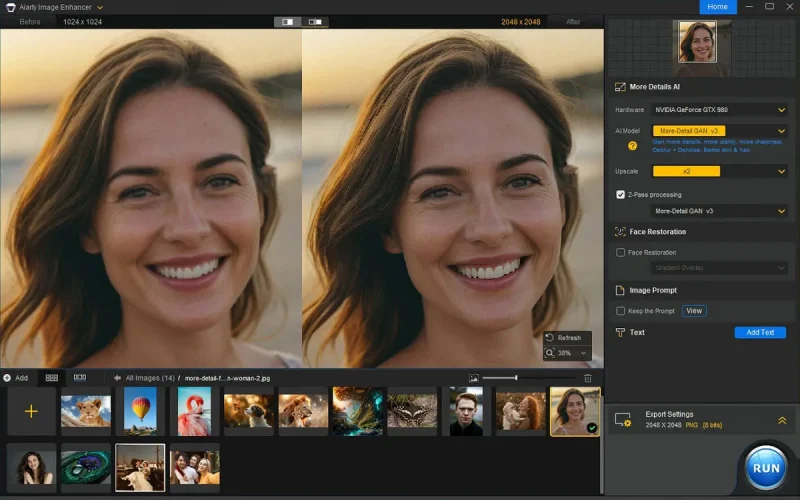Switch to split before/after view mode
This screenshot has height=500, width=800.
point(288,22)
